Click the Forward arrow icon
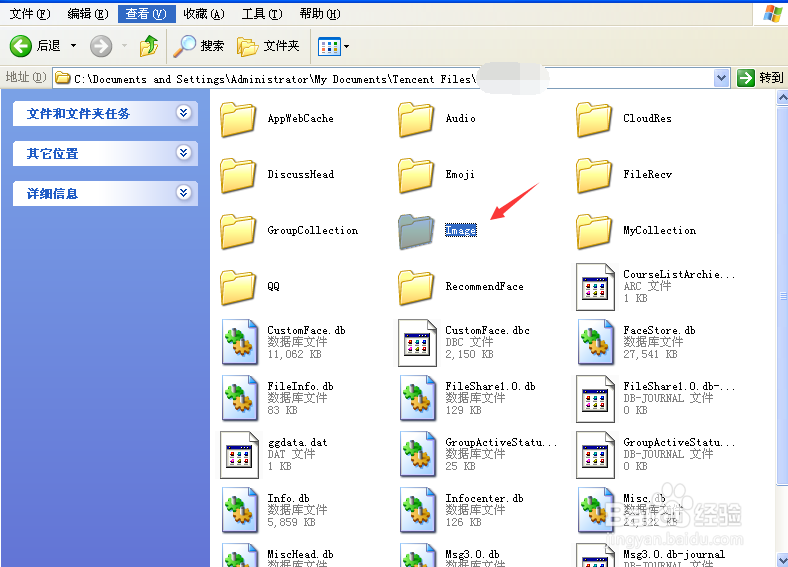Viewport: 788px width, 567px height. click(101, 46)
